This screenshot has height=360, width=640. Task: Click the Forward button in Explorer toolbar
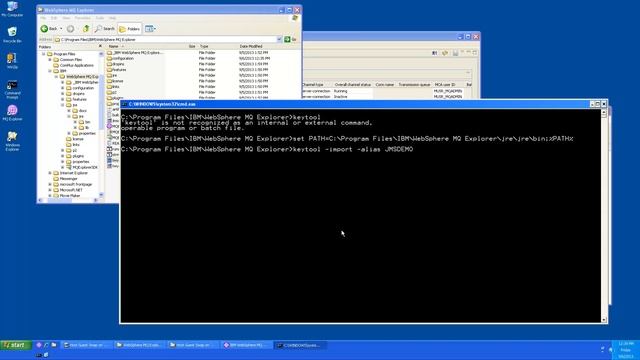(x=71, y=29)
